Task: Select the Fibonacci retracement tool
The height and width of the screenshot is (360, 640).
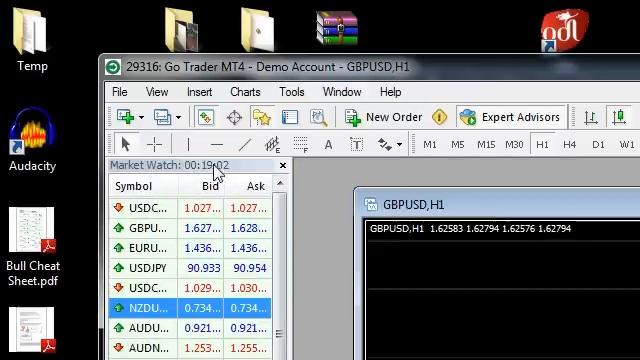Action: coord(301,144)
